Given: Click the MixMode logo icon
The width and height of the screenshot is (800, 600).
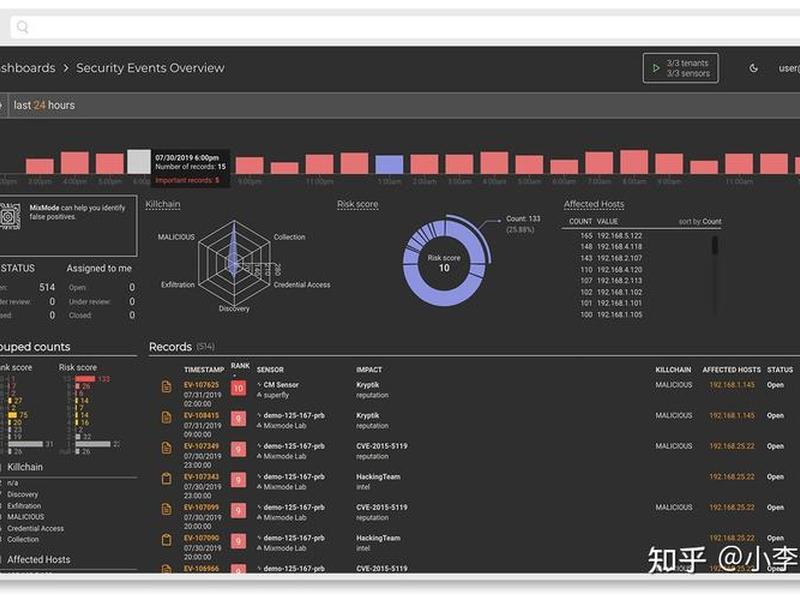Looking at the screenshot, I should coord(10,216).
